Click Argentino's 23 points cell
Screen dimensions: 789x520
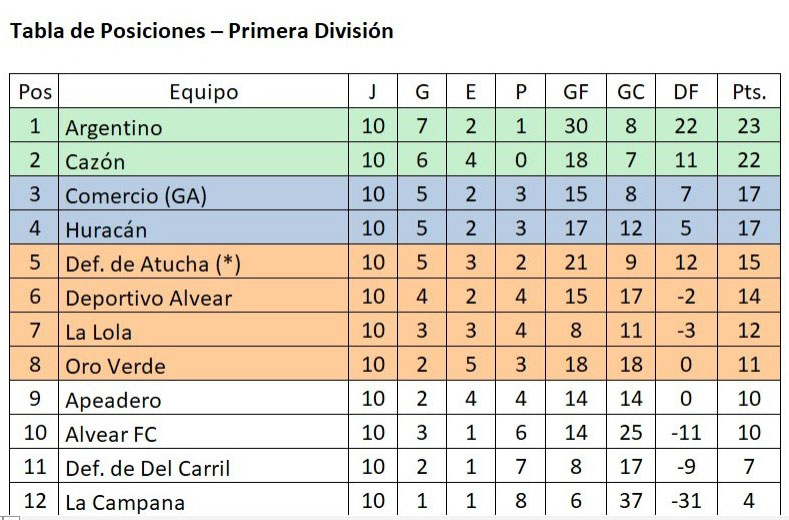tap(749, 125)
